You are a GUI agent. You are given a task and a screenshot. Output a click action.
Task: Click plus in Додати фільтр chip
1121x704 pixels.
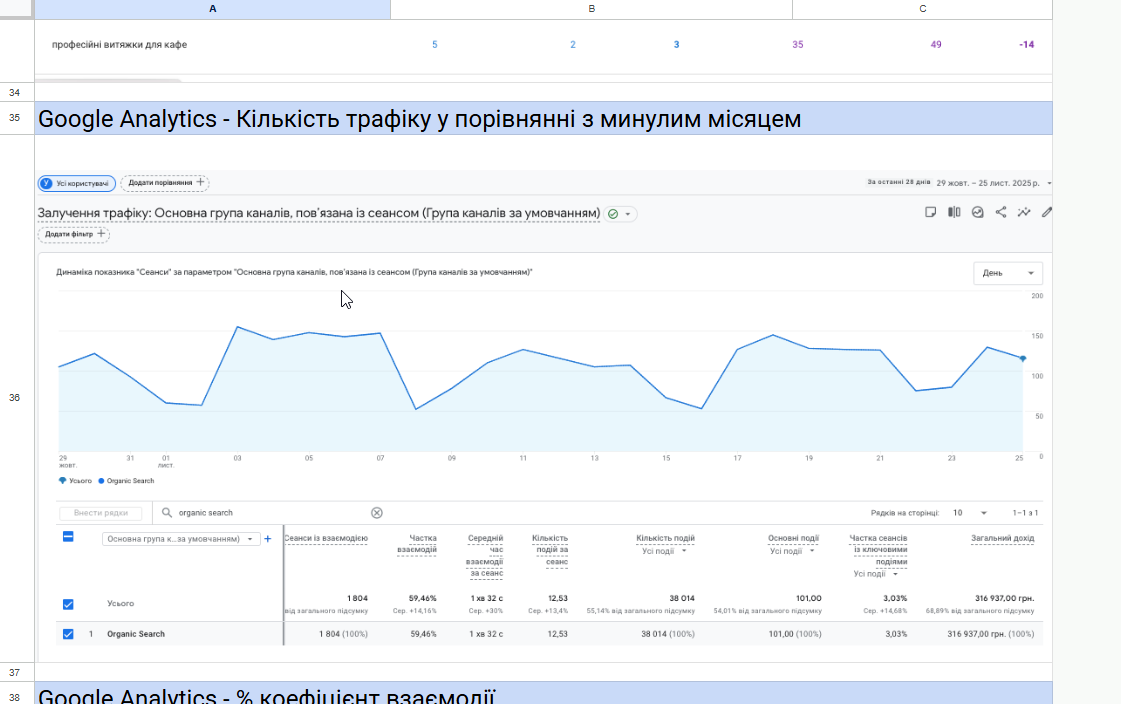pos(101,234)
